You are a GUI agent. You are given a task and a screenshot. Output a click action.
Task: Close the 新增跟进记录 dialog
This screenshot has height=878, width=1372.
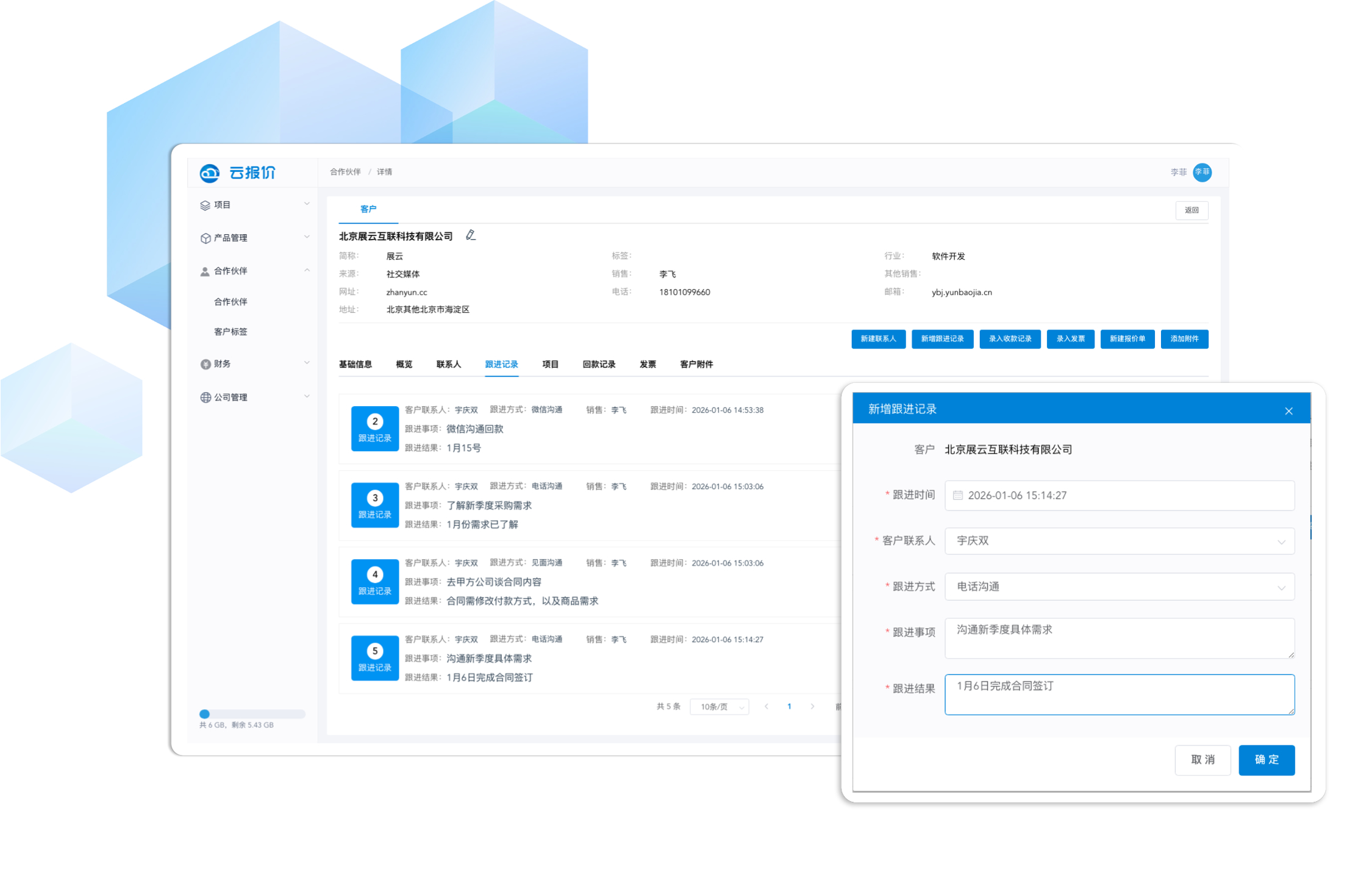coord(1288,411)
